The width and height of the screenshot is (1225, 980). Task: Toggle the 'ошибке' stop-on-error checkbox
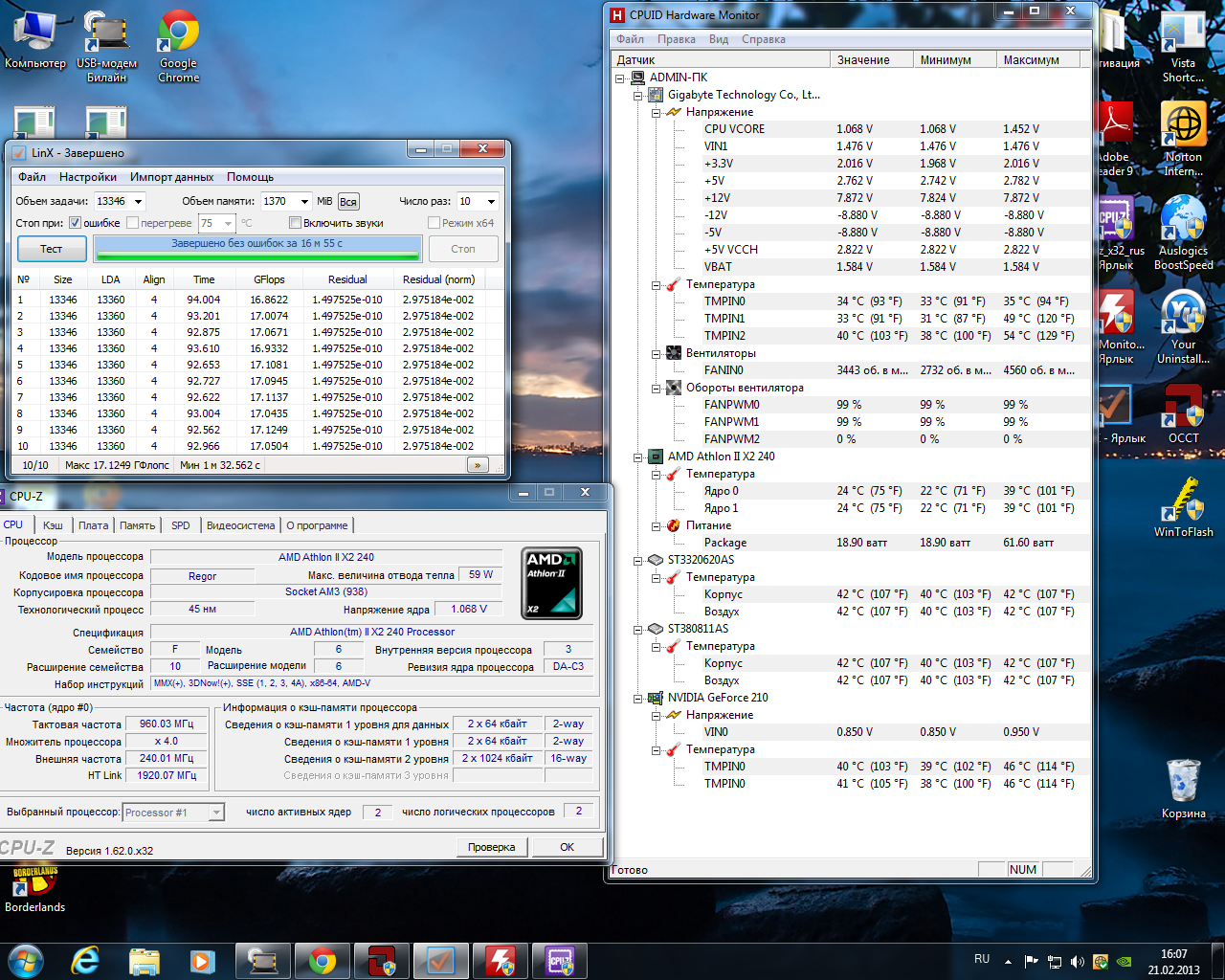click(76, 223)
